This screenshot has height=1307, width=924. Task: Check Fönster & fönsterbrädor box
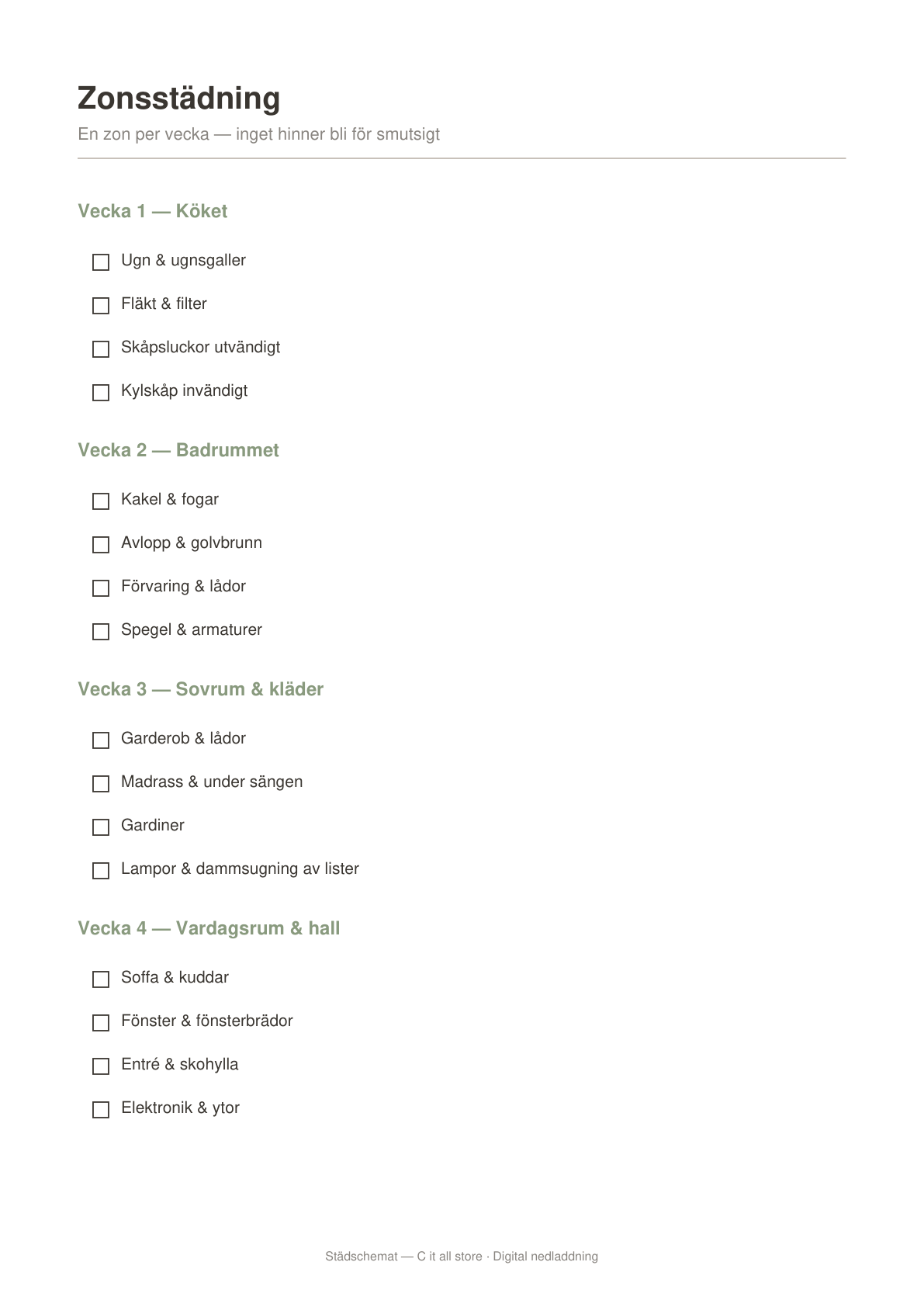(101, 1023)
